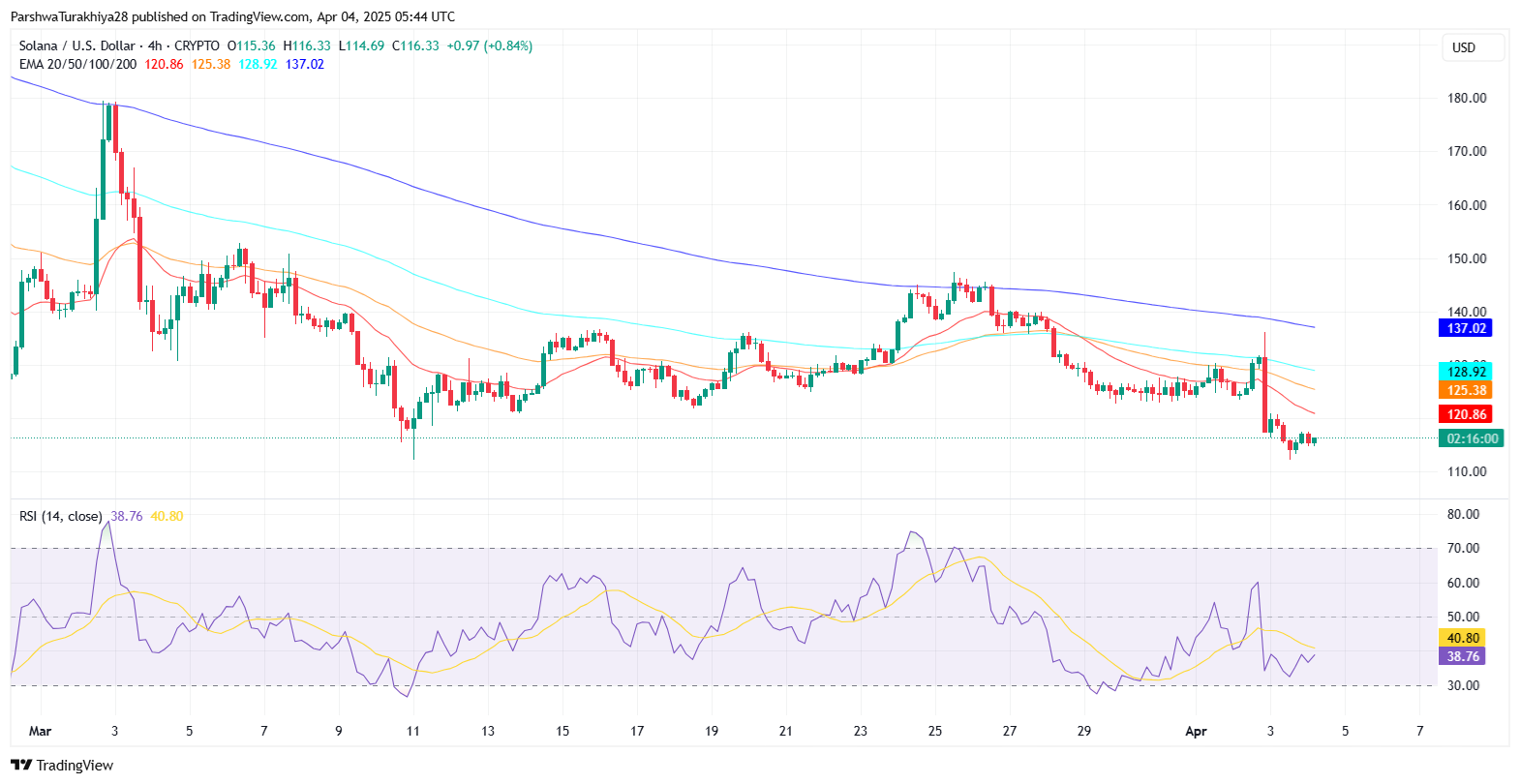
Task: Click the purple 38.76 RSI axis tag
Action: [1462, 656]
